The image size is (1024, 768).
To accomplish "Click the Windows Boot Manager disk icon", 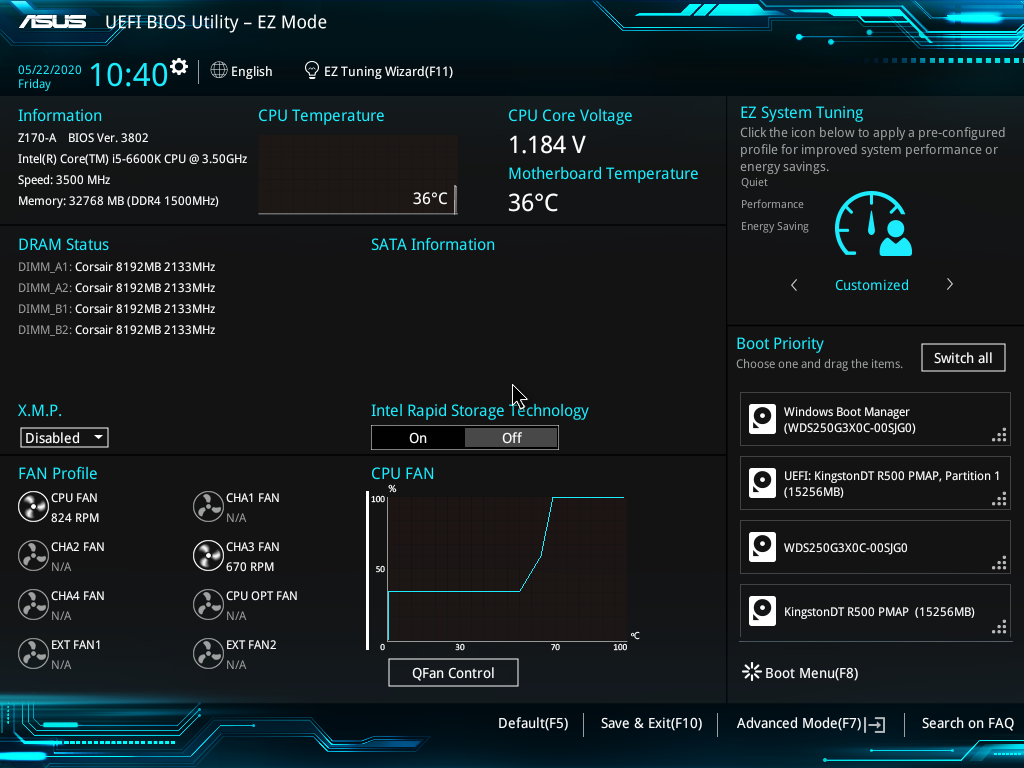I will [x=763, y=419].
